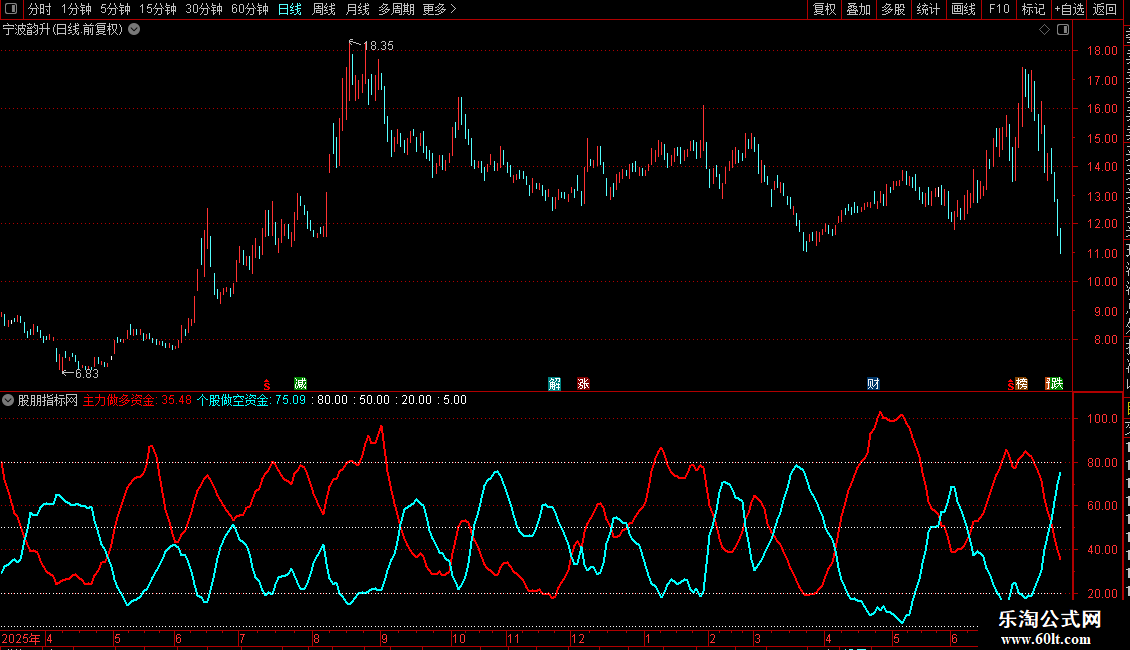Select the 1分钟 period tab
Viewport: 1130px width, 650px height.
pyautogui.click(x=76, y=9)
